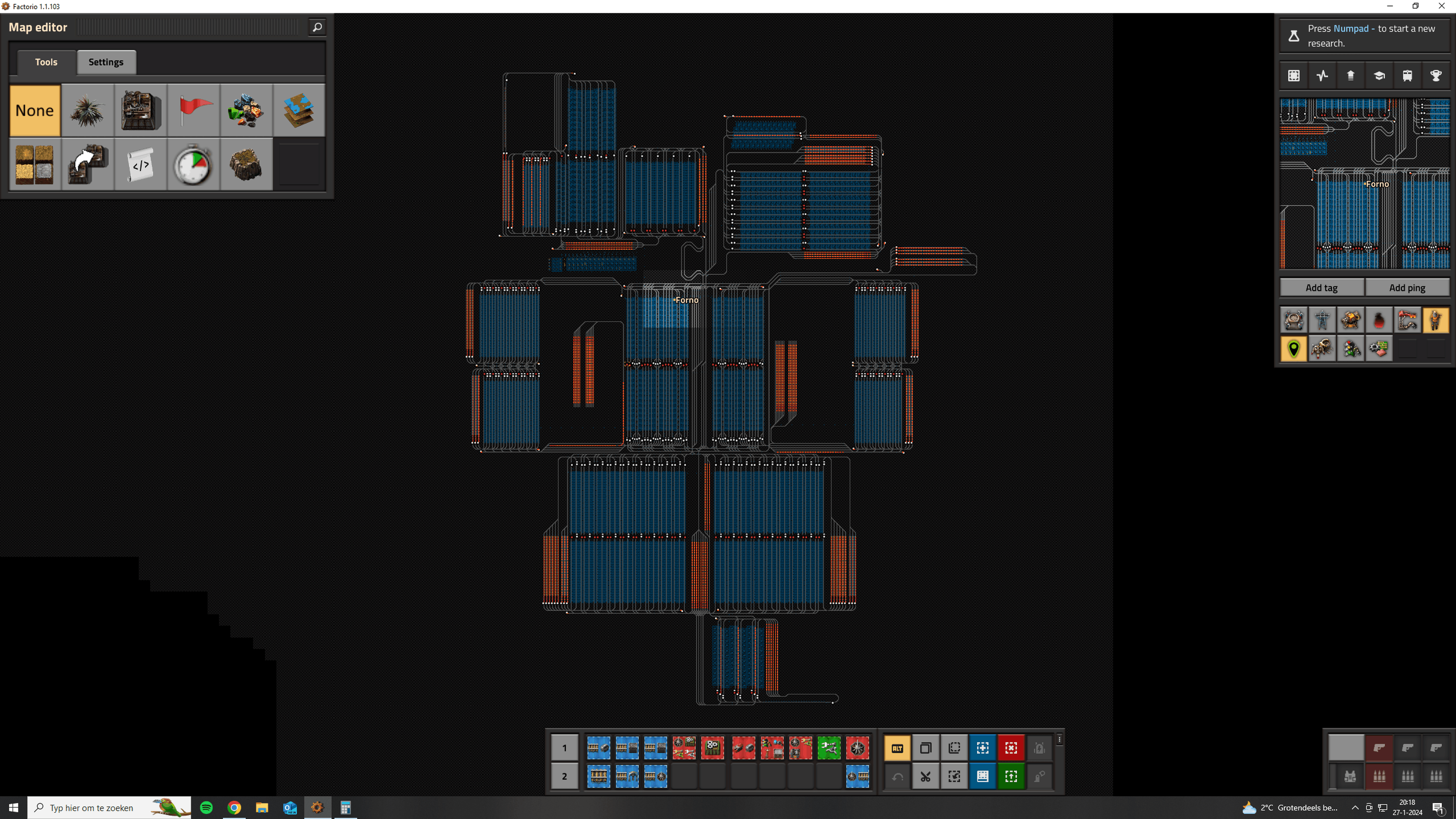Image resolution: width=1456 pixels, height=819 pixels.
Task: Select the last red fan planner in row 1
Action: click(857, 748)
